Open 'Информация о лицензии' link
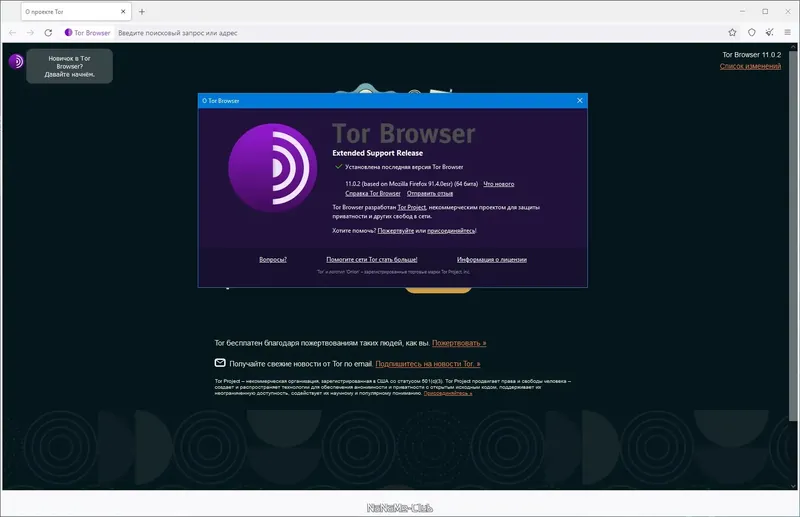The width and height of the screenshot is (800, 517). coord(492,259)
